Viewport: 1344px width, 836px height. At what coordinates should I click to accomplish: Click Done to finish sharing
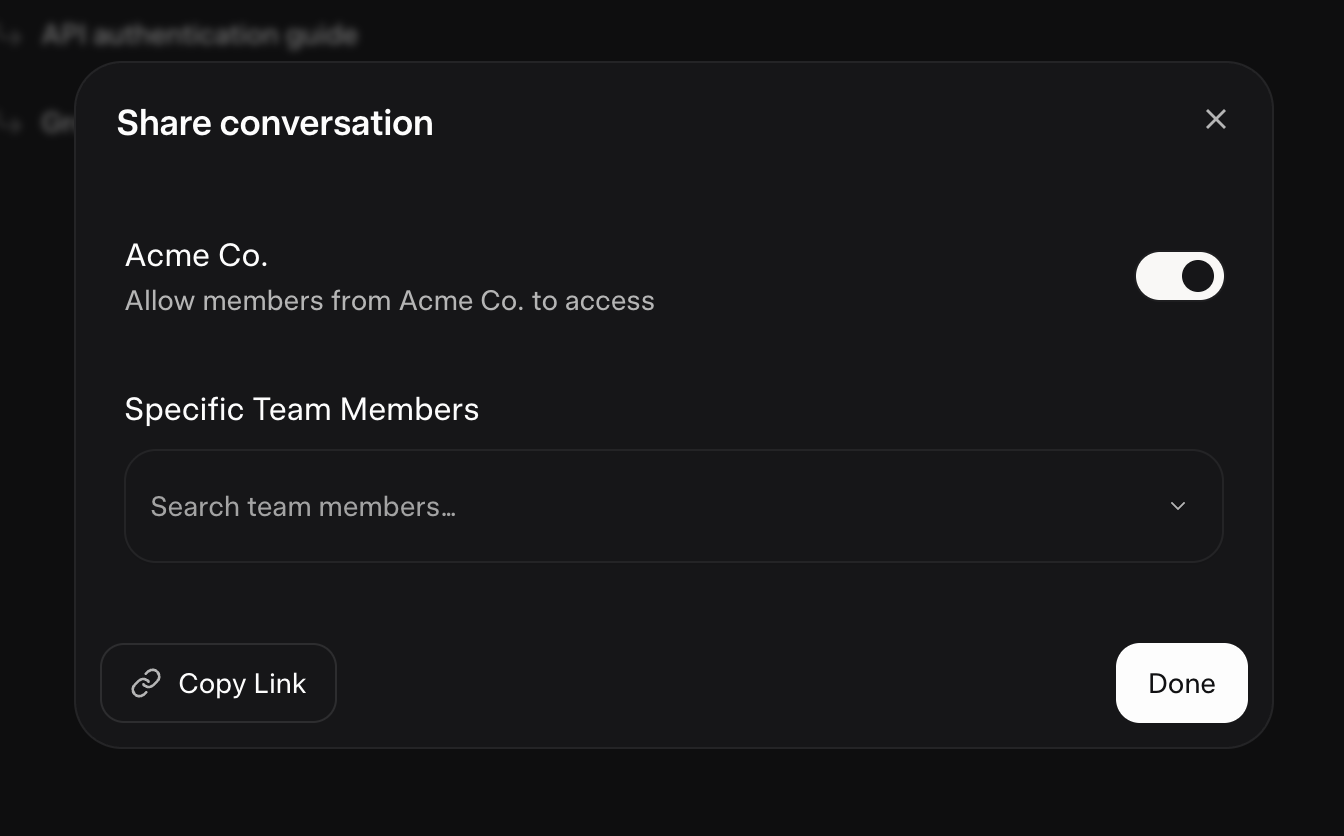tap(1181, 683)
